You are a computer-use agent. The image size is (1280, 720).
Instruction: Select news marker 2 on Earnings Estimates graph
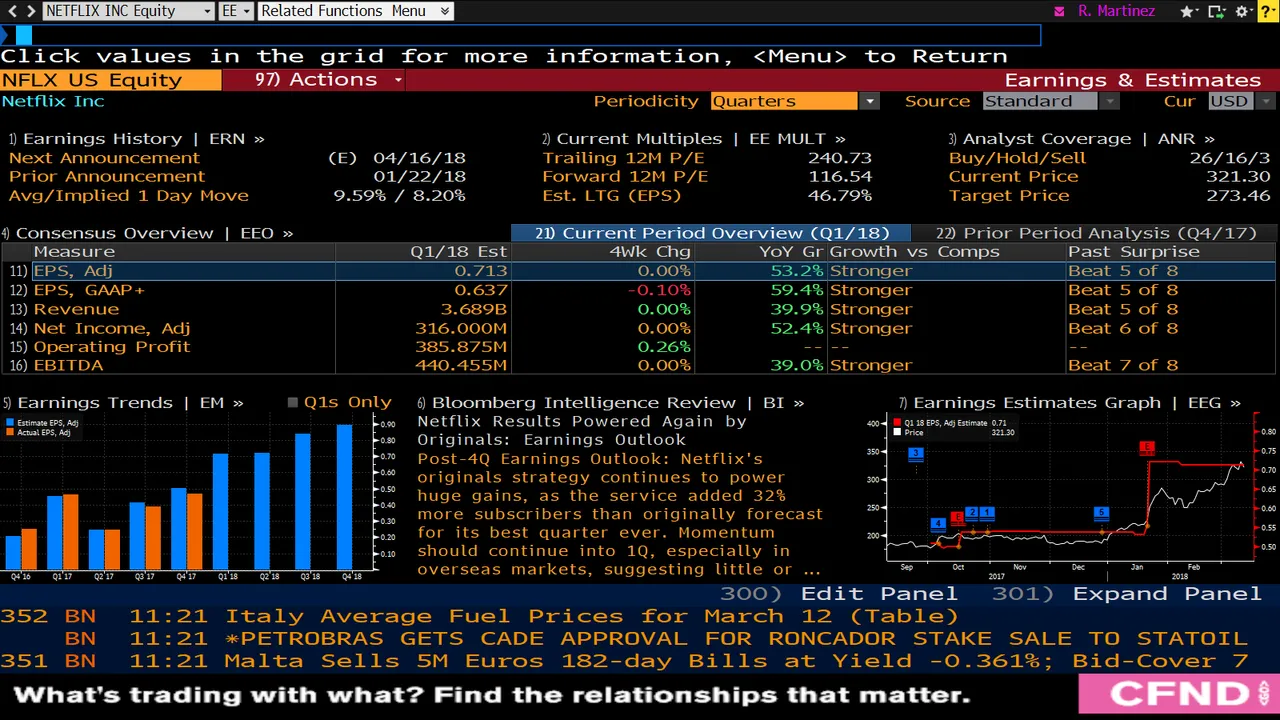coord(972,513)
